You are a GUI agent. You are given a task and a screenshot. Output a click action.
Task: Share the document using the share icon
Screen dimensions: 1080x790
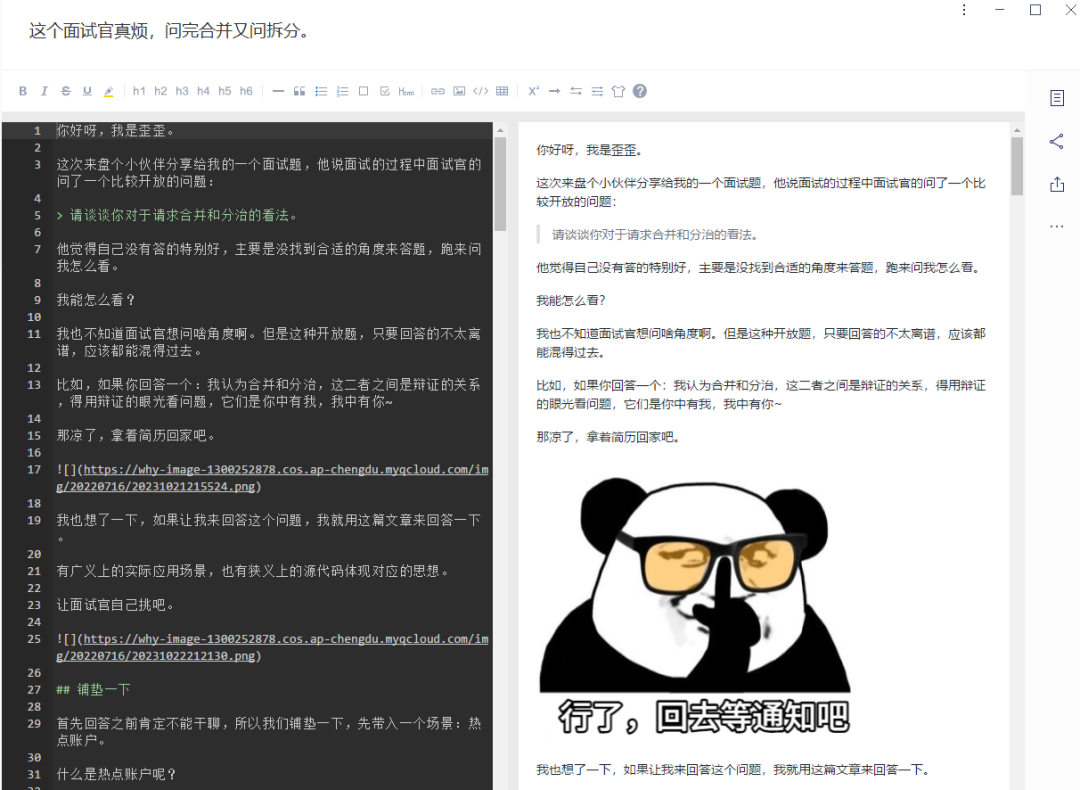[x=1057, y=141]
